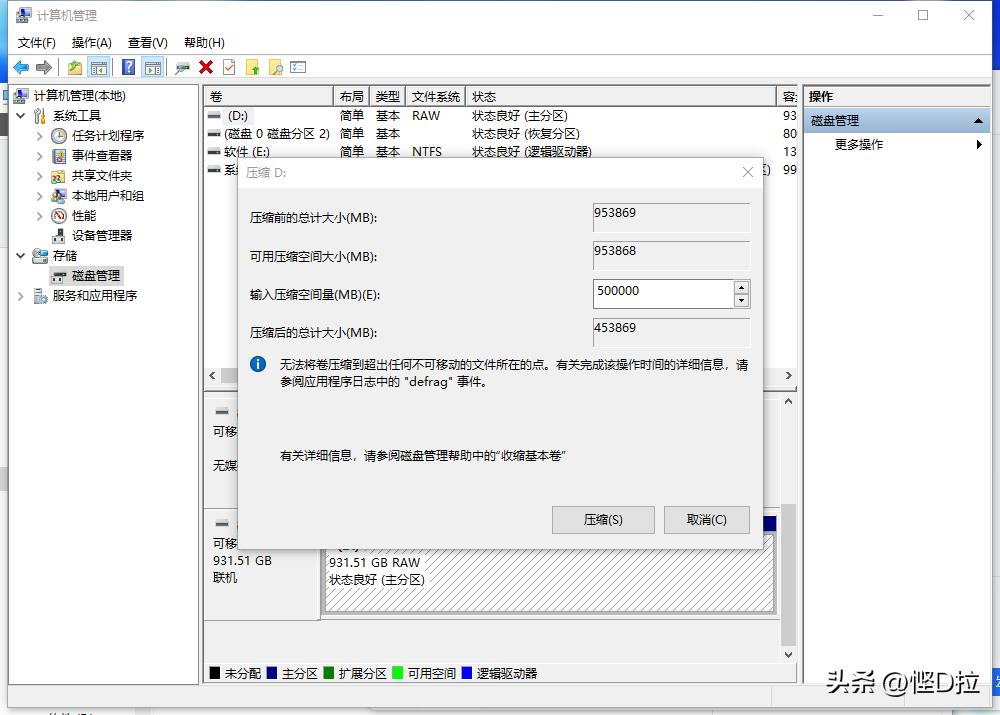The image size is (1000, 715).
Task: Click the export list folder icon in toolbar
Action: [253, 67]
